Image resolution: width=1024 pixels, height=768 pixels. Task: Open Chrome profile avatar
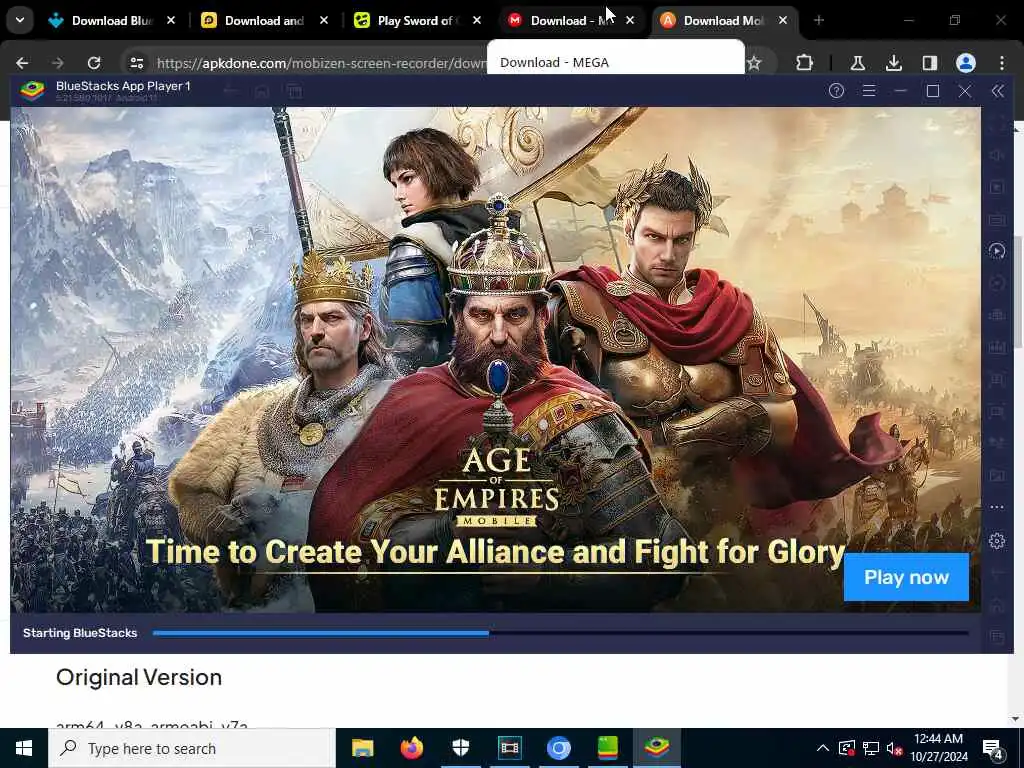pyautogui.click(x=965, y=63)
